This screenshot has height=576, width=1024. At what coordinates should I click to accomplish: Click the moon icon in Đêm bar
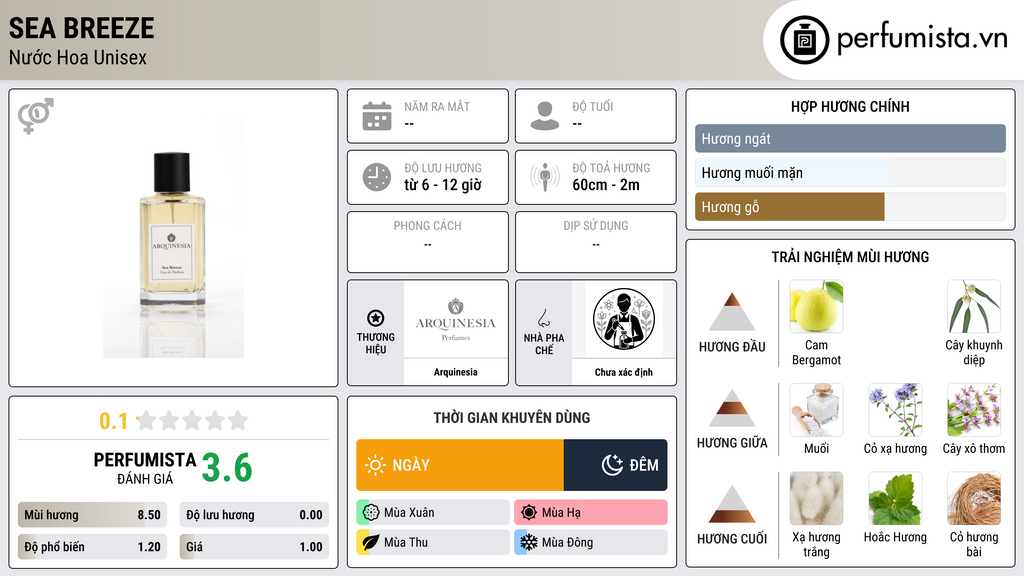coord(612,465)
